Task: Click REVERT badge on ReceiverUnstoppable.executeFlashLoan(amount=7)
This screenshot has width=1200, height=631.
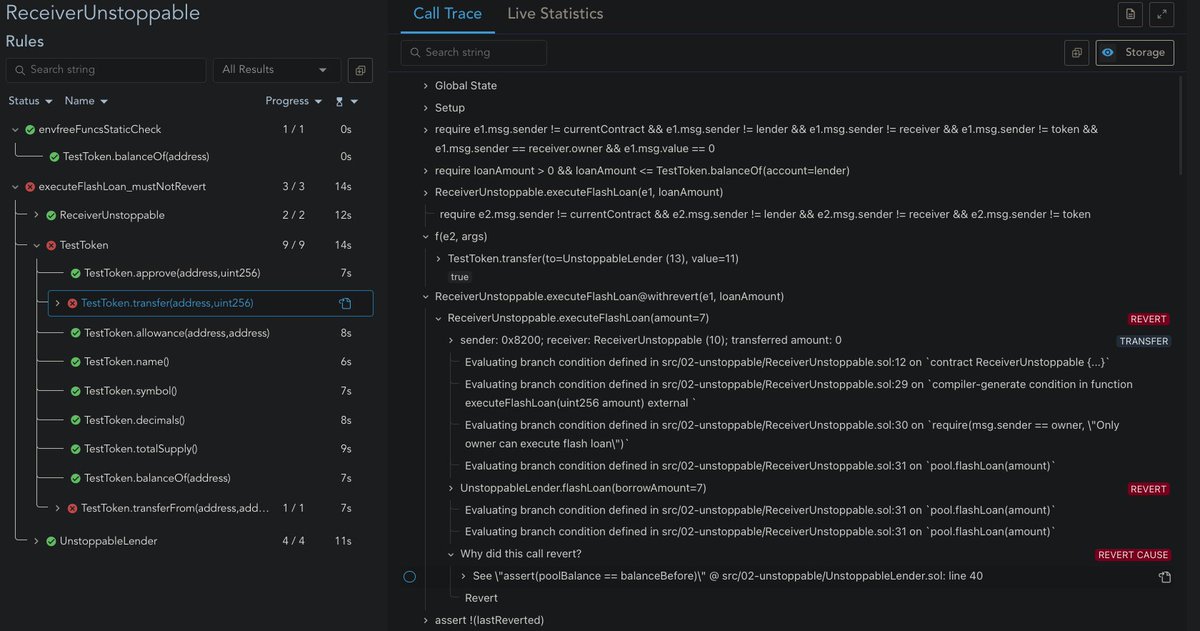Action: point(1148,319)
